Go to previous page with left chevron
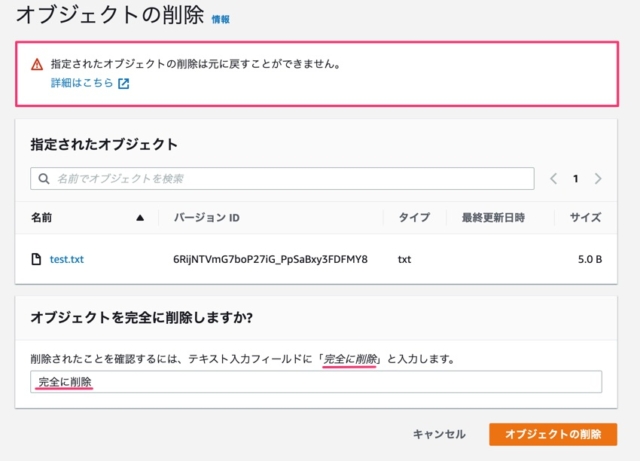The width and height of the screenshot is (640, 461). point(553,178)
